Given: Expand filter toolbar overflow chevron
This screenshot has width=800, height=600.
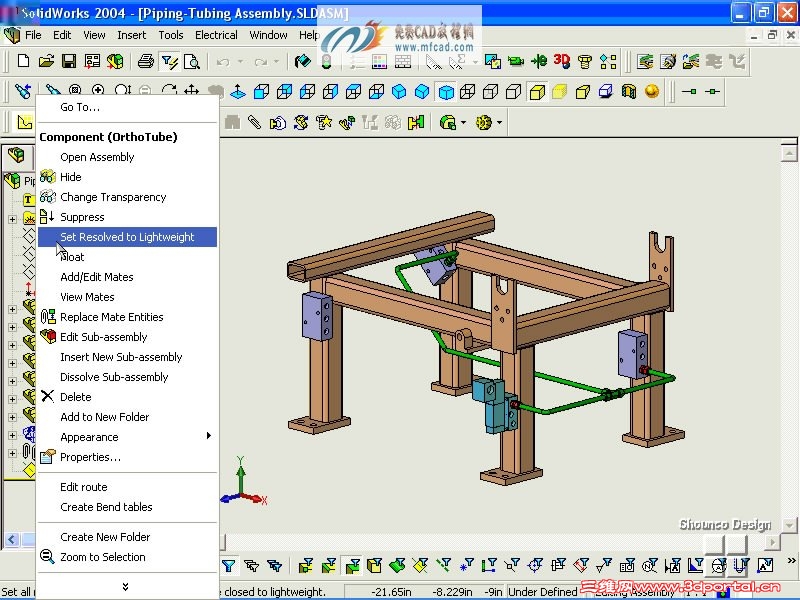Looking at the screenshot, I should (x=791, y=561).
